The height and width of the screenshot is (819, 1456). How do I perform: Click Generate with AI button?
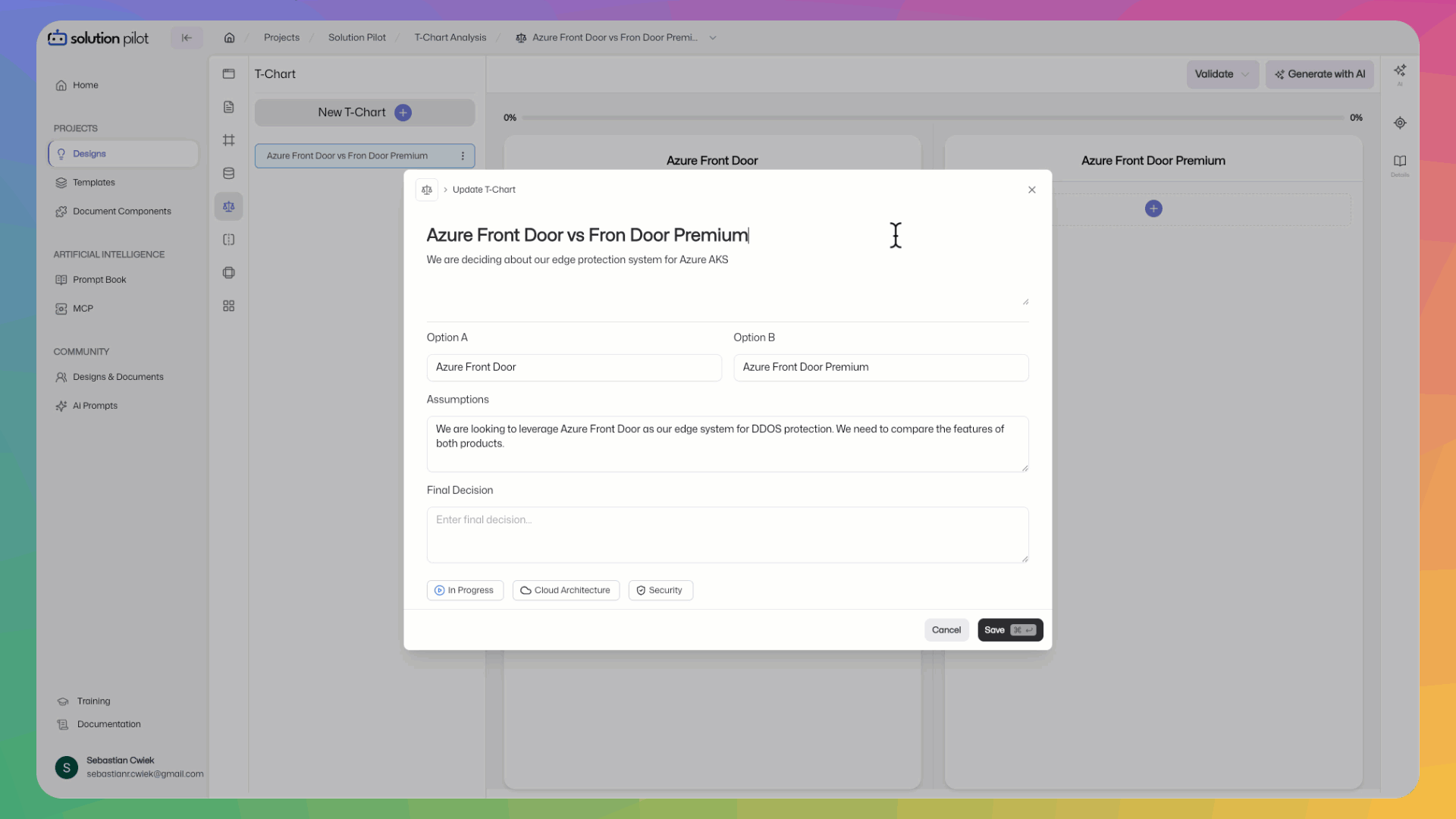[x=1319, y=74]
